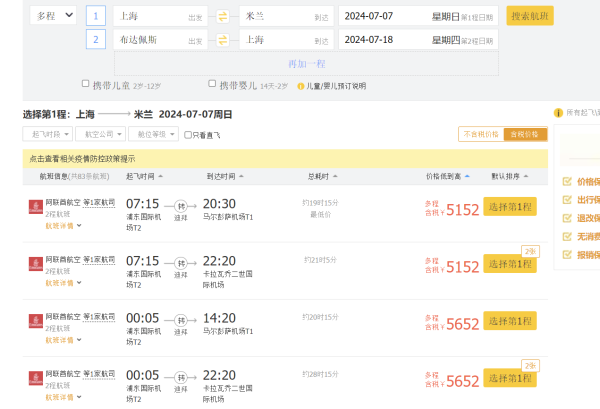The image size is (600, 409).
Task: Click 选择第1程 for the 07:15–22:20 flight
Action: coord(510,264)
